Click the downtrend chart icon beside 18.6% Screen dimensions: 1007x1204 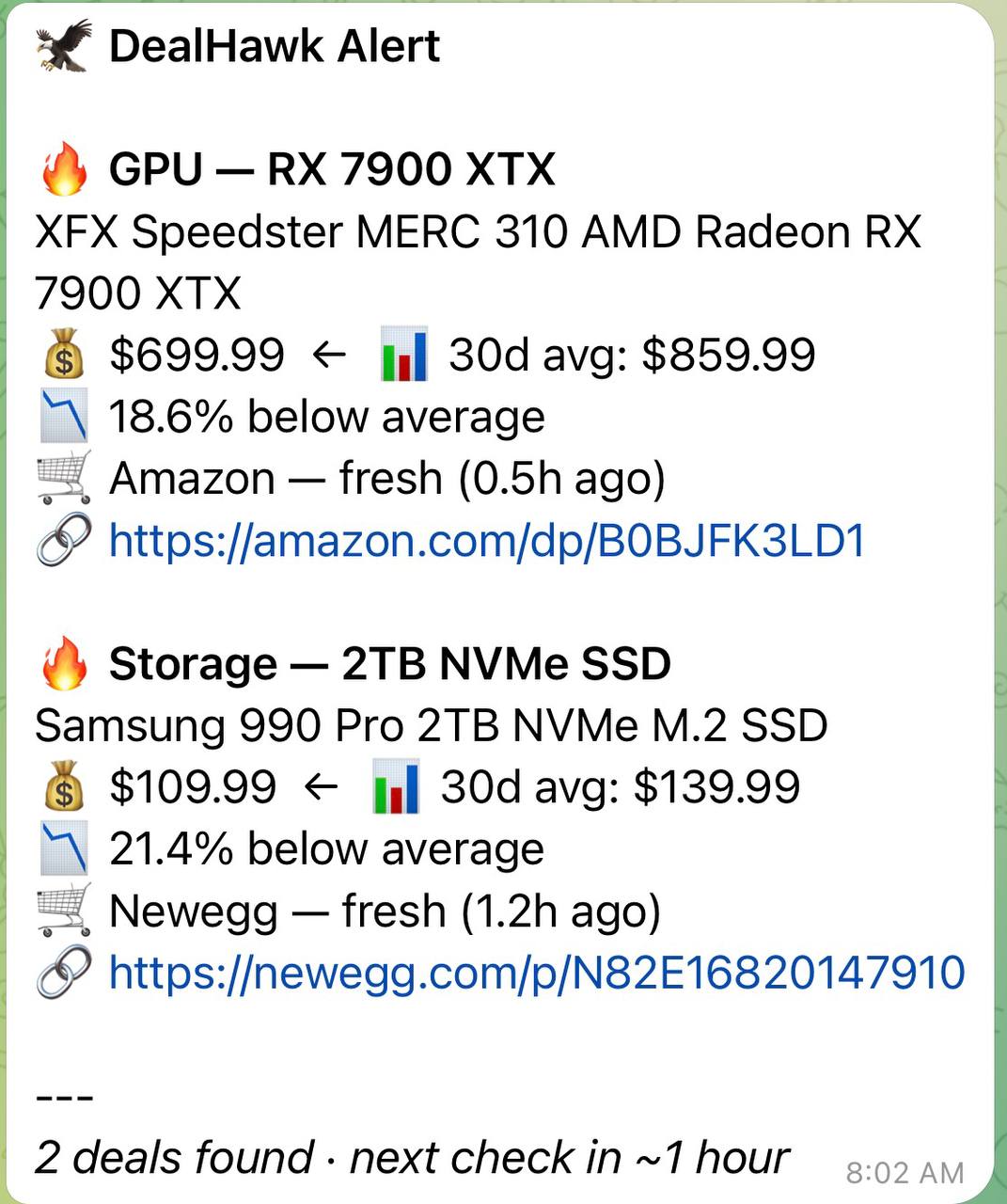click(x=64, y=417)
